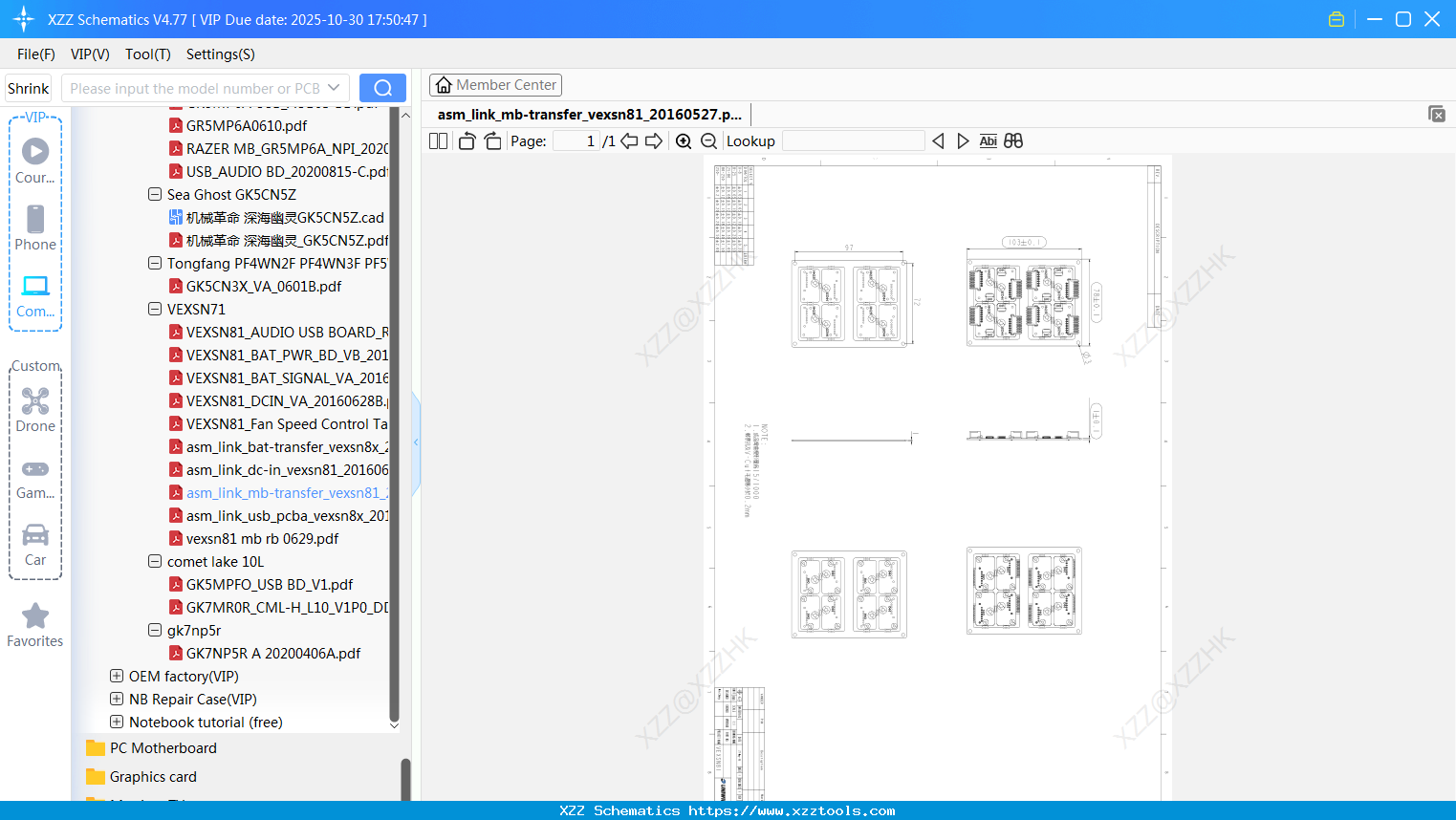Open the Course sidebar icon
Image resolution: width=1456 pixels, height=820 pixels.
35,160
